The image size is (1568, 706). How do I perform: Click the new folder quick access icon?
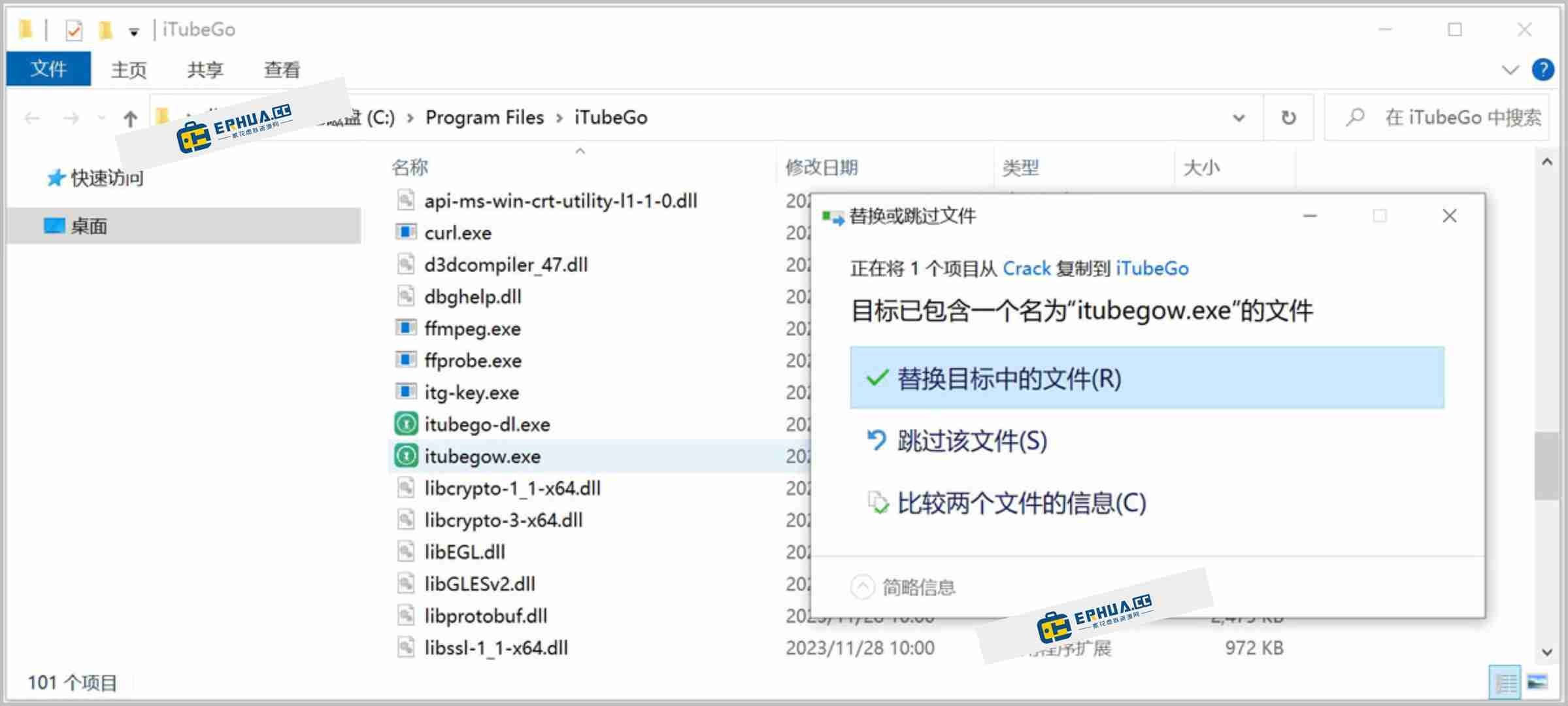pyautogui.click(x=105, y=30)
